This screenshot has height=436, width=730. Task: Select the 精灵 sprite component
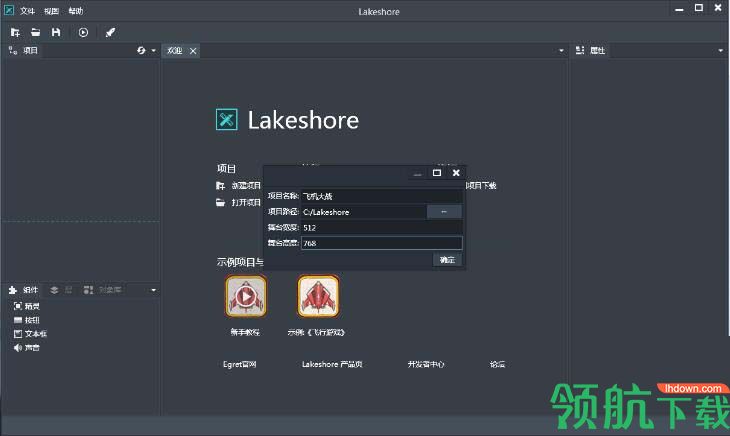click(27, 306)
